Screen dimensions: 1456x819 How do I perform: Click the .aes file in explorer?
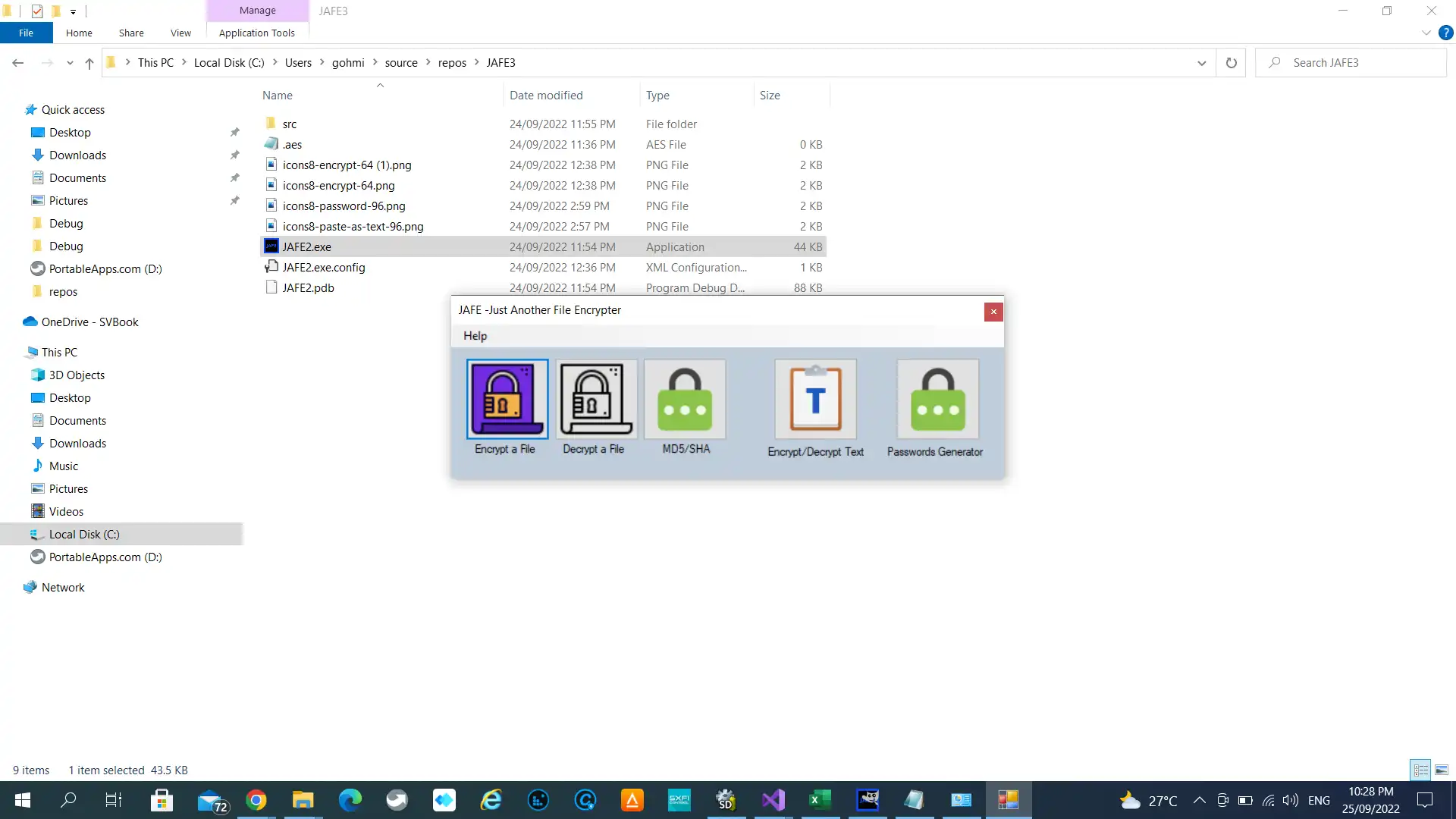pyautogui.click(x=292, y=143)
